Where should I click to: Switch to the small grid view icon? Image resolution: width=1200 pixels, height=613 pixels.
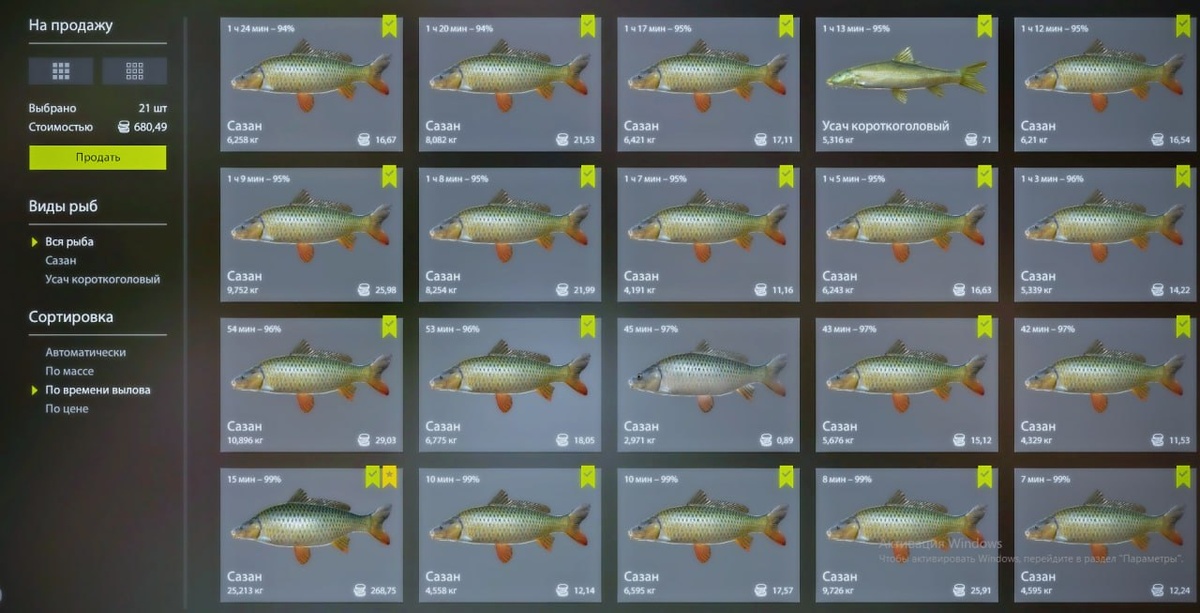click(134, 70)
